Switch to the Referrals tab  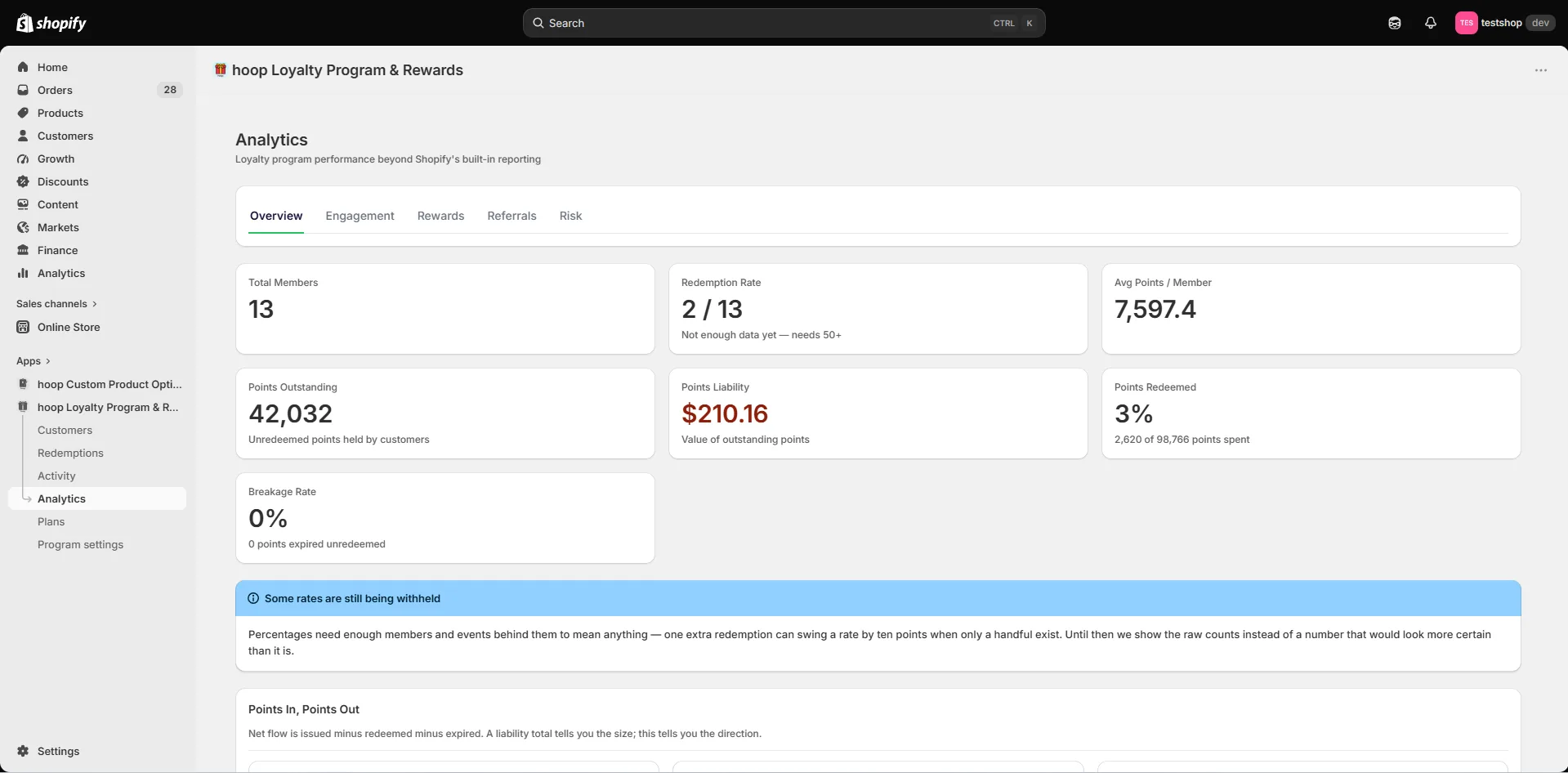[x=511, y=216]
